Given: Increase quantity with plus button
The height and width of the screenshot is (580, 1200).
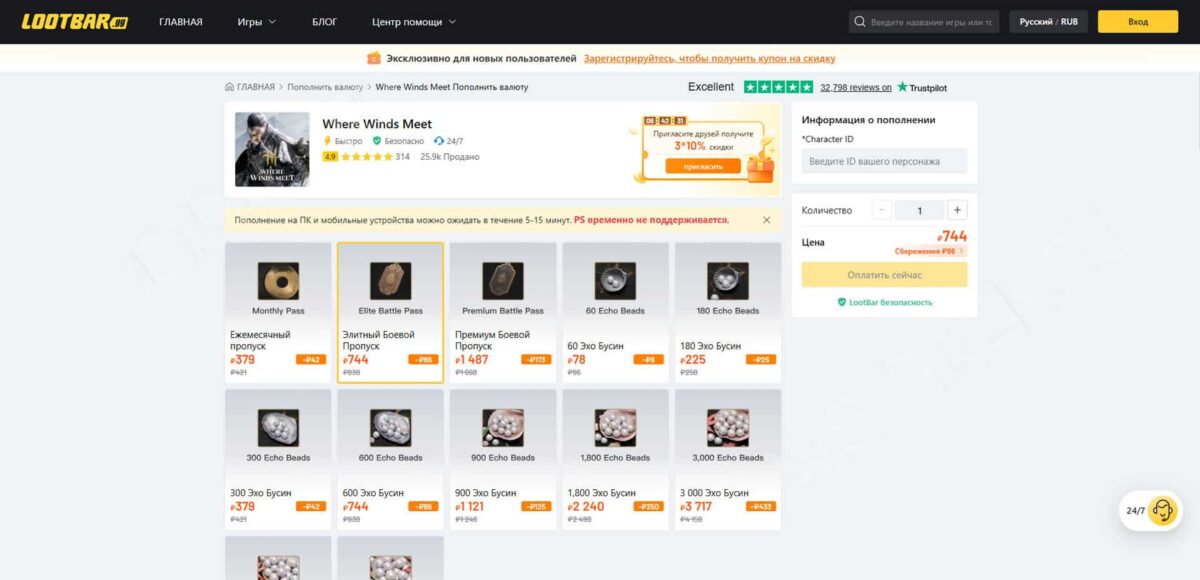Looking at the screenshot, I should pos(957,210).
